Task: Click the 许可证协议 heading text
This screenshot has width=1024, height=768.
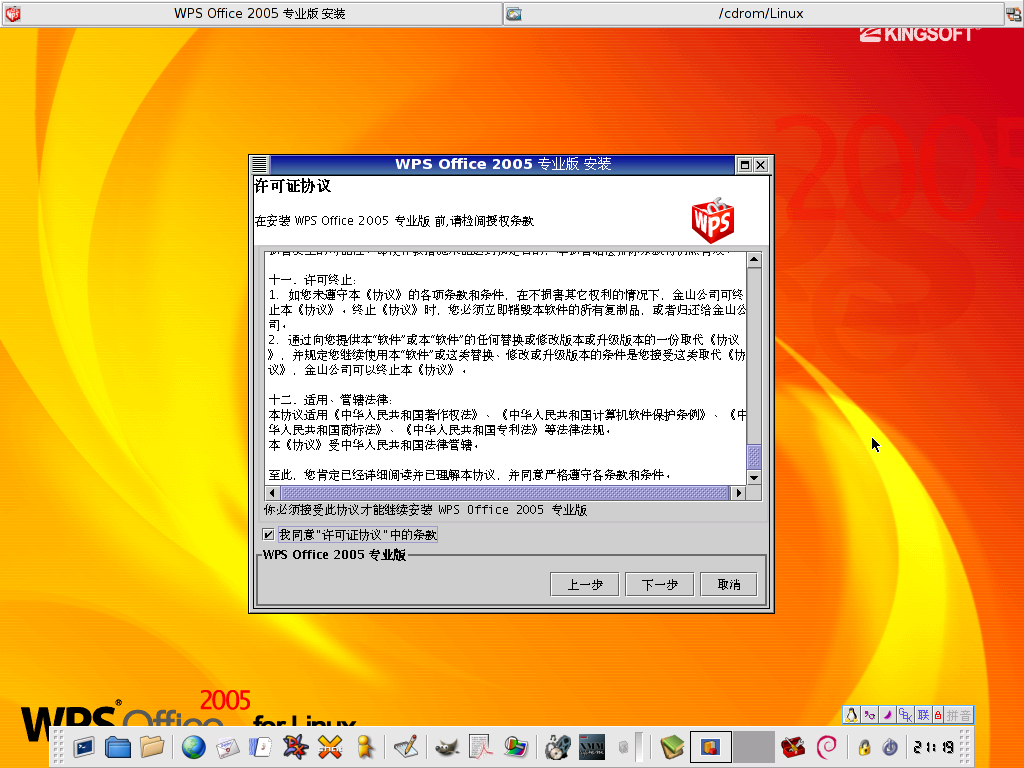Action: 292,186
